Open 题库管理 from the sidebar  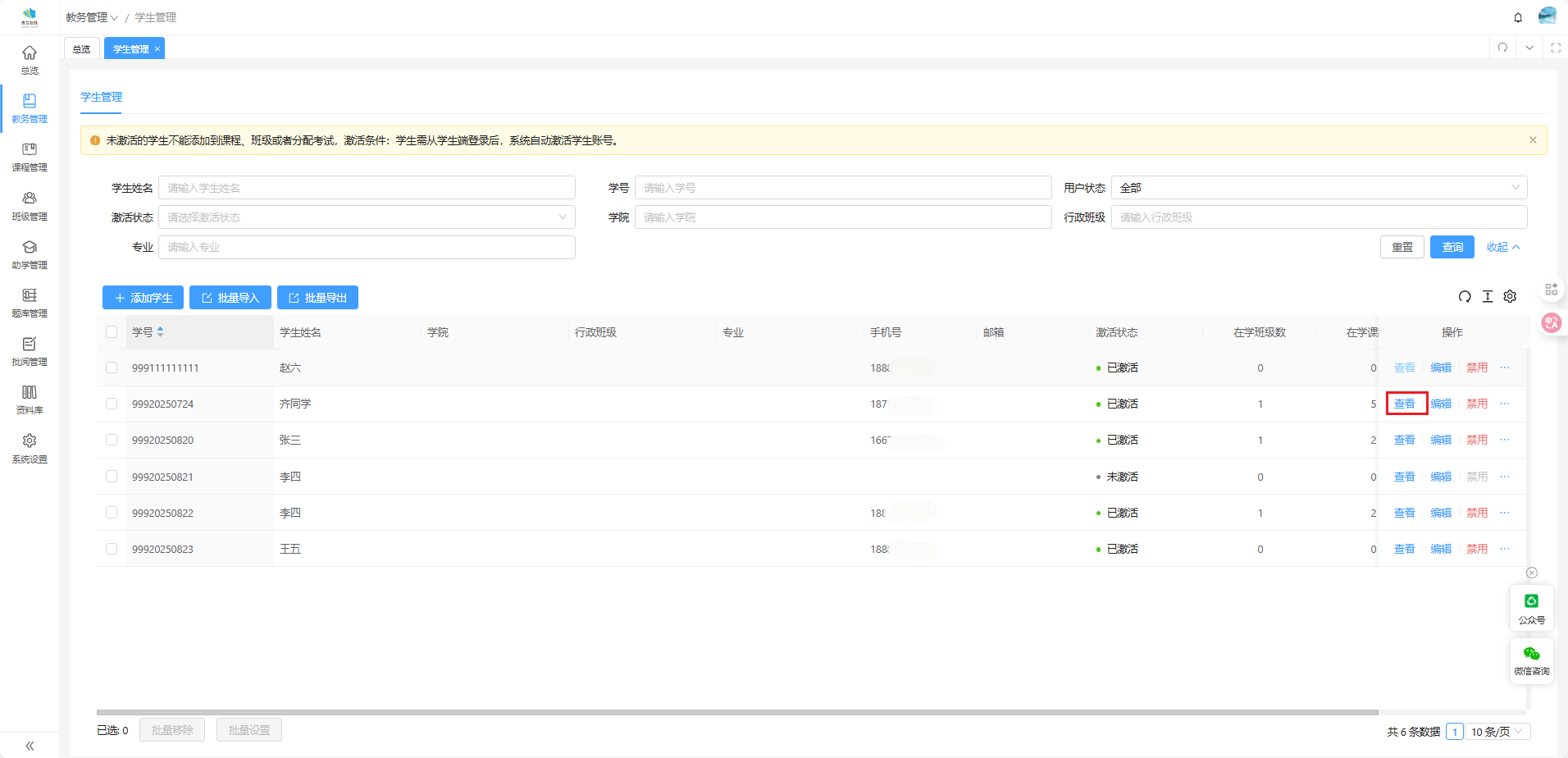[30, 302]
